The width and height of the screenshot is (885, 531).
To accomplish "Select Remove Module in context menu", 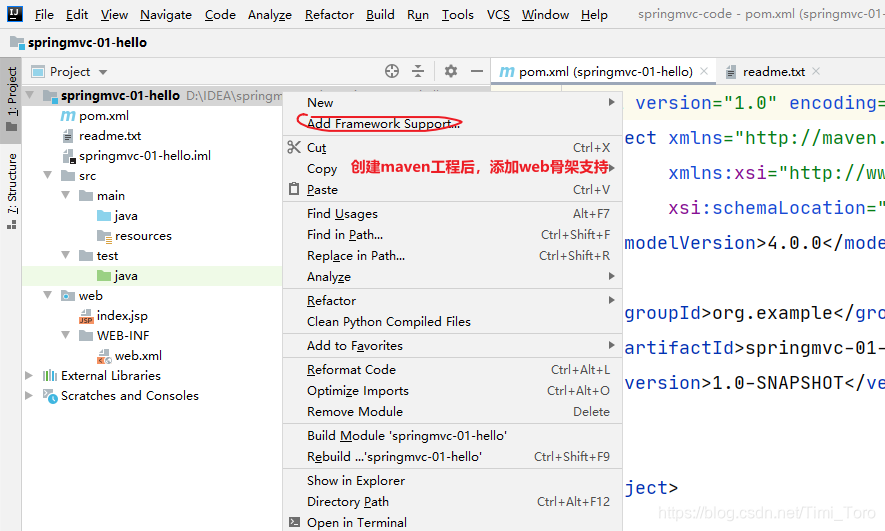I will click(x=452, y=411).
